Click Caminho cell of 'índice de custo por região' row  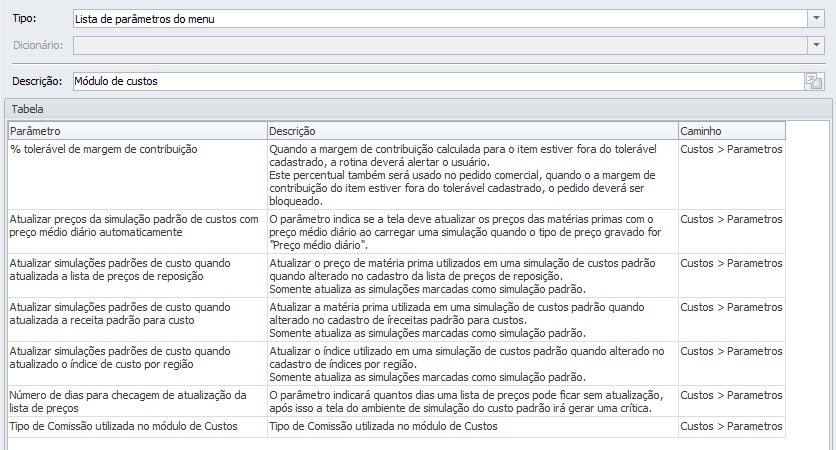(x=732, y=364)
